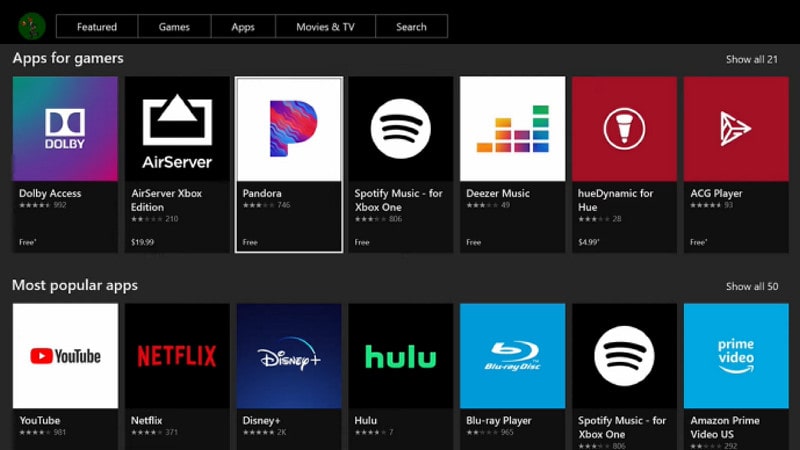
Task: Open the Dolby Access app icon
Action: point(65,129)
